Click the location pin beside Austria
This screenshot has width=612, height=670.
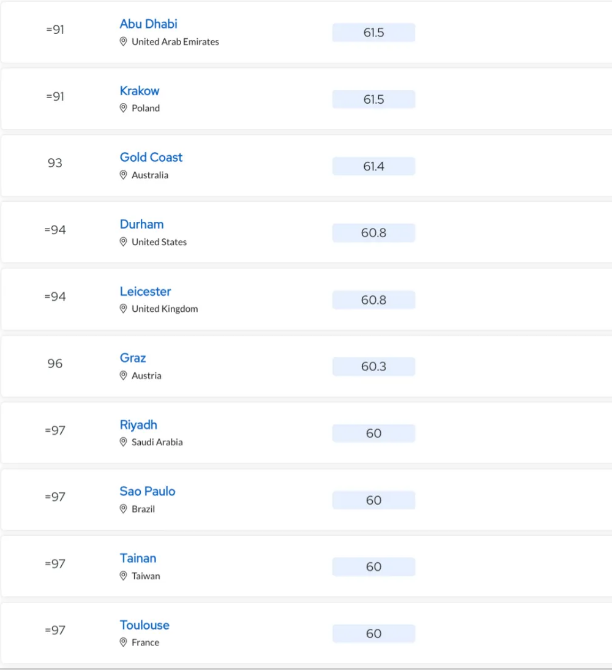(123, 376)
